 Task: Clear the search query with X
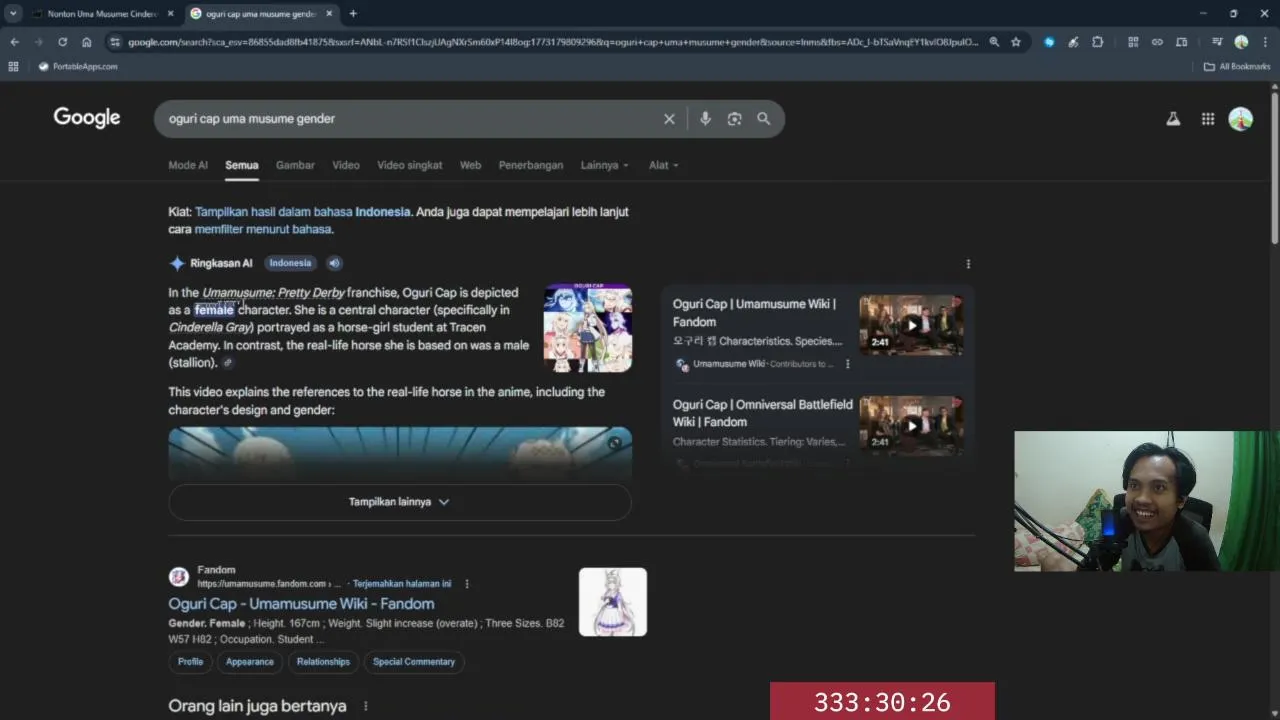point(669,119)
